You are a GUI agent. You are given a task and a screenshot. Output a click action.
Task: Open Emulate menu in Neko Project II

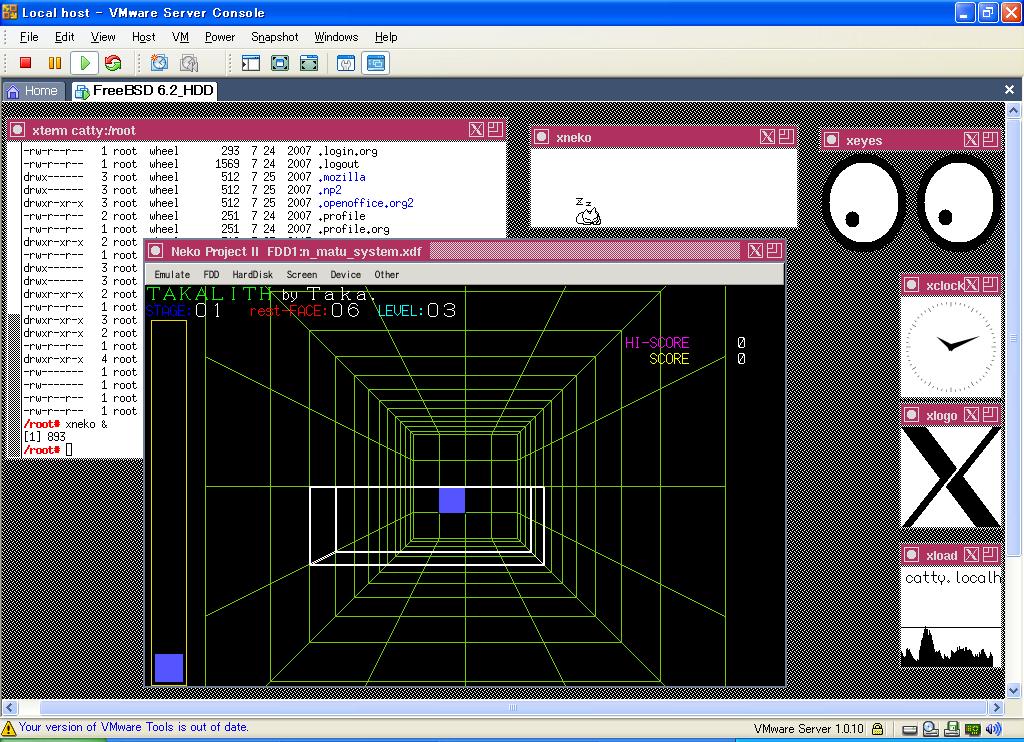(172, 274)
